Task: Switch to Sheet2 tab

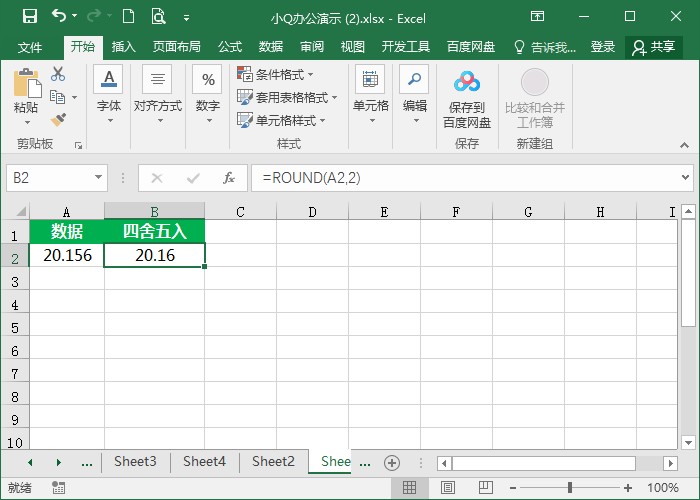Action: [273, 461]
